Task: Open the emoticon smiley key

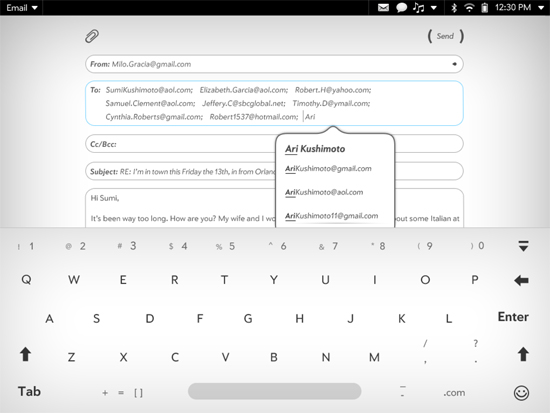Action: click(522, 393)
